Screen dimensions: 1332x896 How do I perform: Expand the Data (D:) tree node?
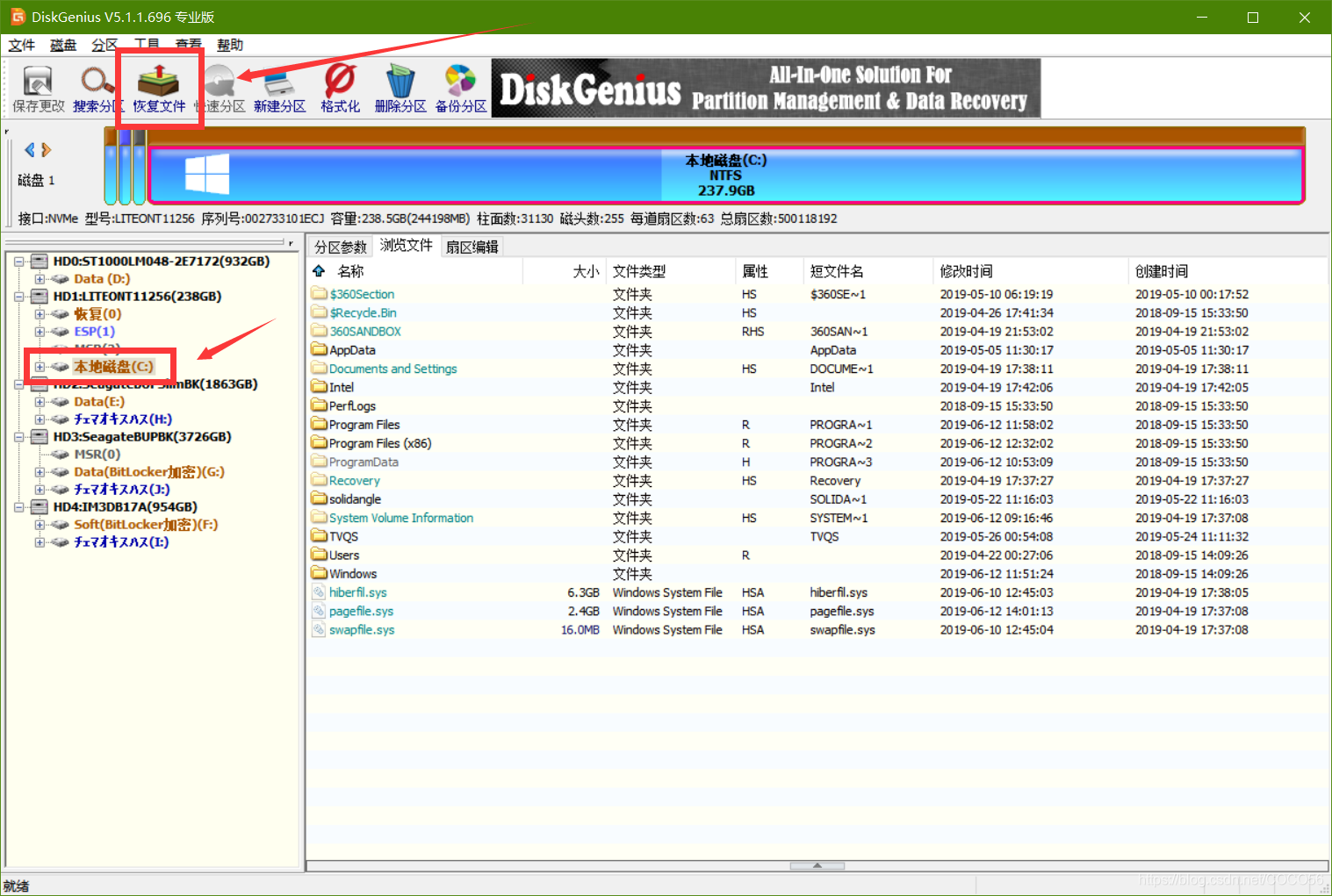[x=40, y=279]
